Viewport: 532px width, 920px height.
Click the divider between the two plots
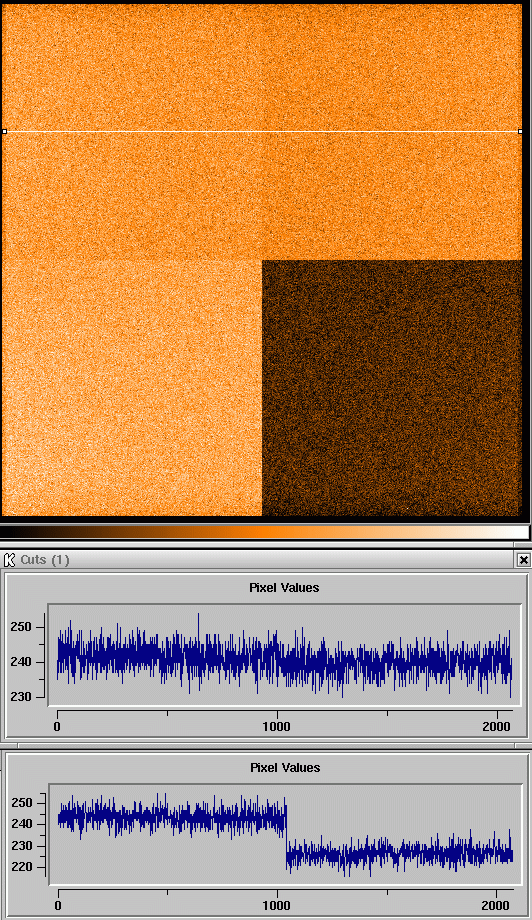[x=266, y=746]
